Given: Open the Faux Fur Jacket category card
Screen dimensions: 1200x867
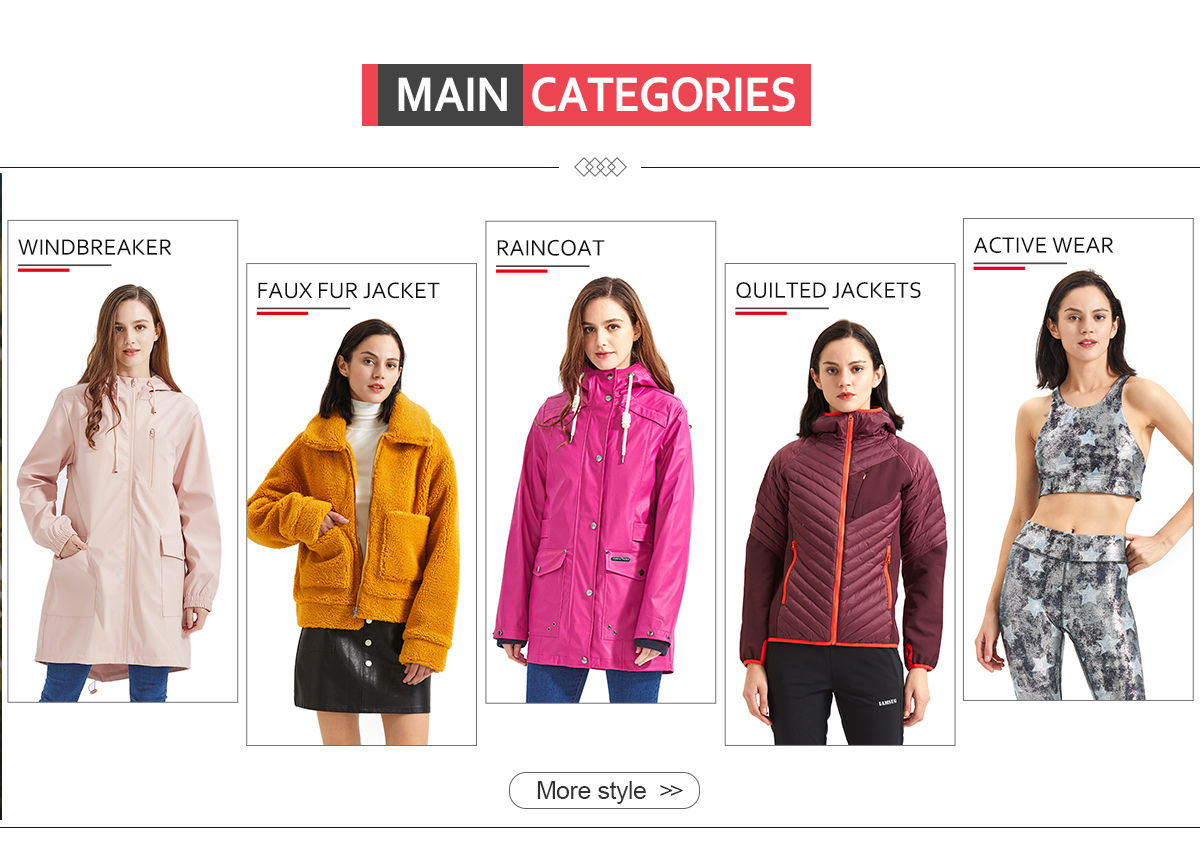Looking at the screenshot, I should click(361, 504).
